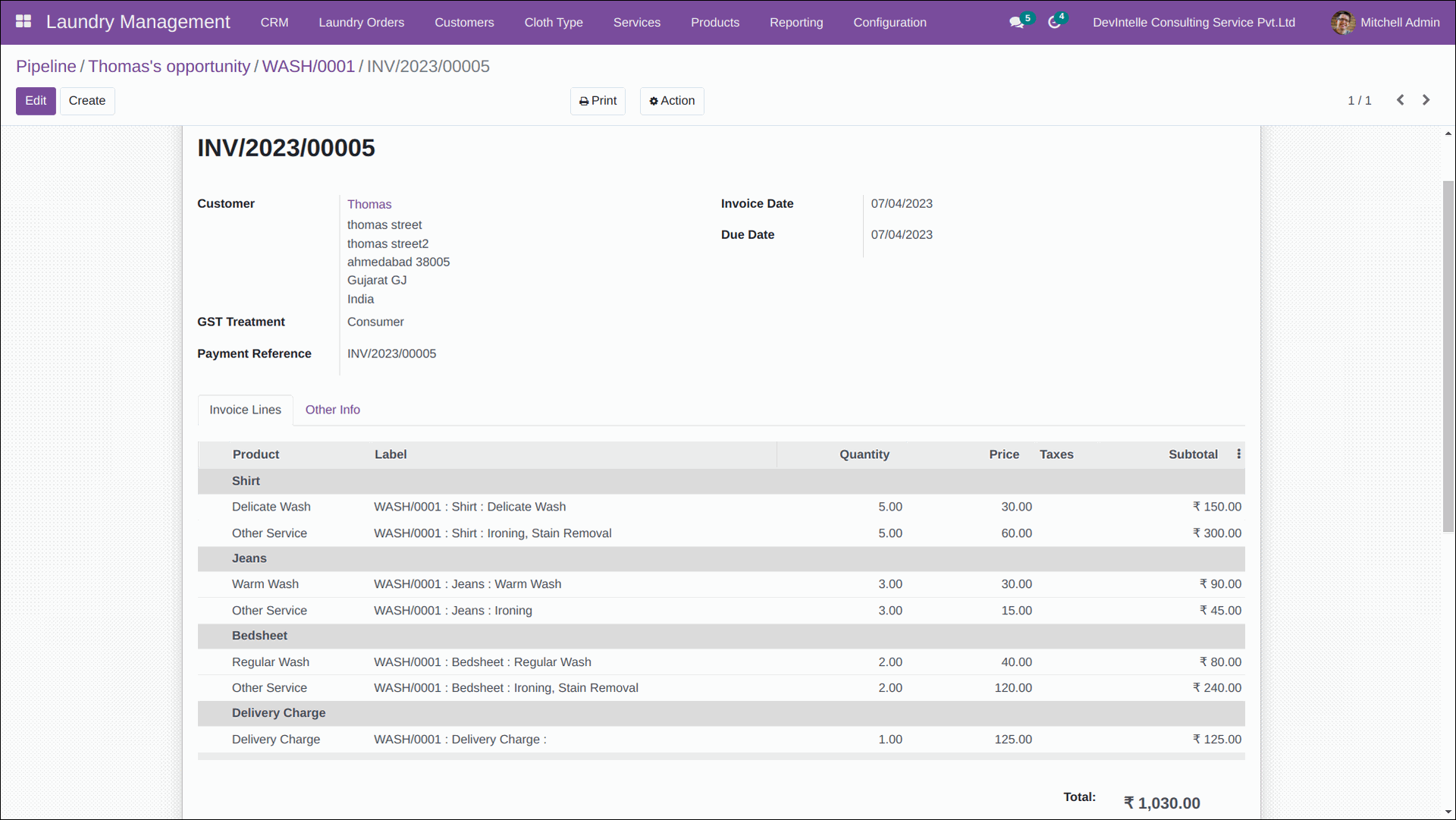Screen dimensions: 1456x820
Task: Click the Mitchell Admin profile avatar
Action: coord(1343,22)
